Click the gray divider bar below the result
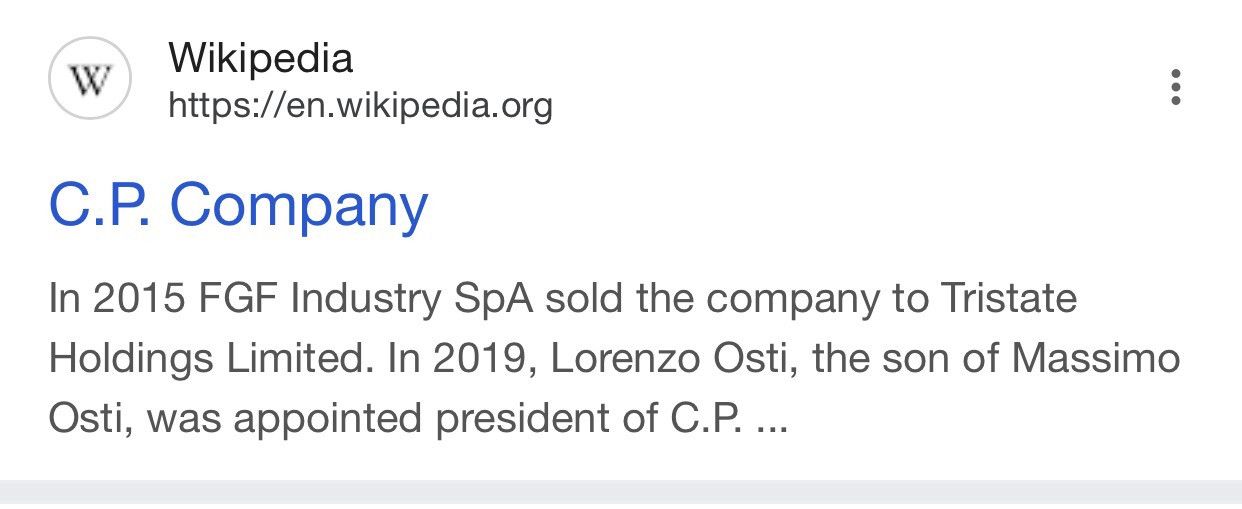Image resolution: width=1242 pixels, height=509 pixels. [x=621, y=493]
